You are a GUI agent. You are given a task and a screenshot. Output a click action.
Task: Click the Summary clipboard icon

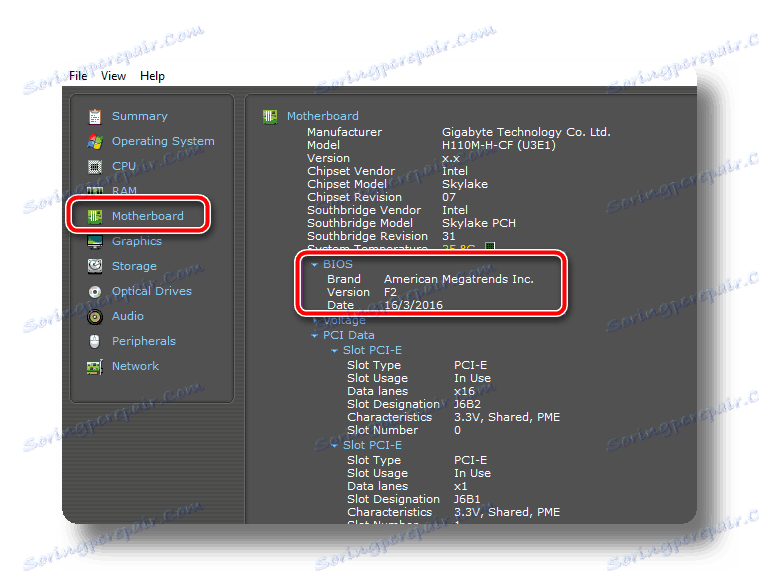[x=95, y=117]
